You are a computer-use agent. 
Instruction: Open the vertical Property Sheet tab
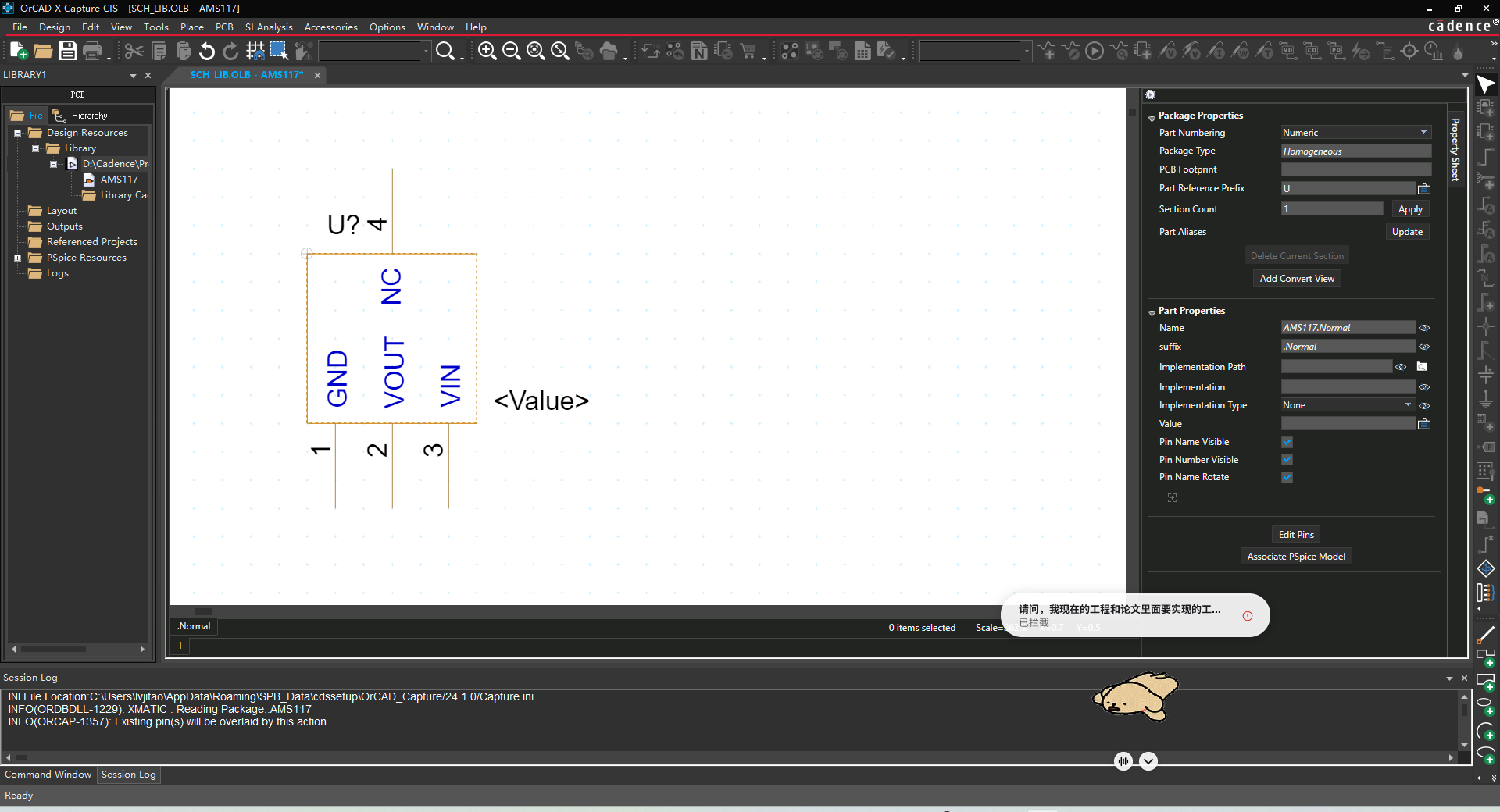point(1455,150)
